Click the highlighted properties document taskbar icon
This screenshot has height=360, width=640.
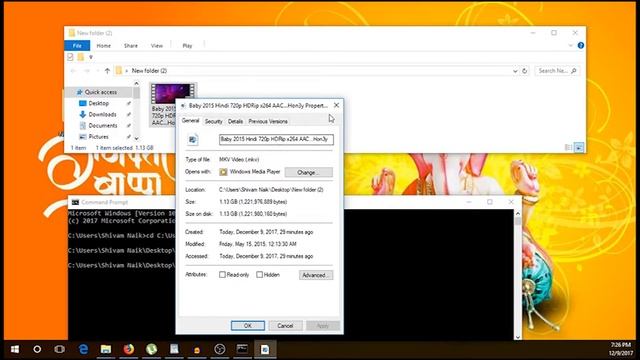[265, 349]
